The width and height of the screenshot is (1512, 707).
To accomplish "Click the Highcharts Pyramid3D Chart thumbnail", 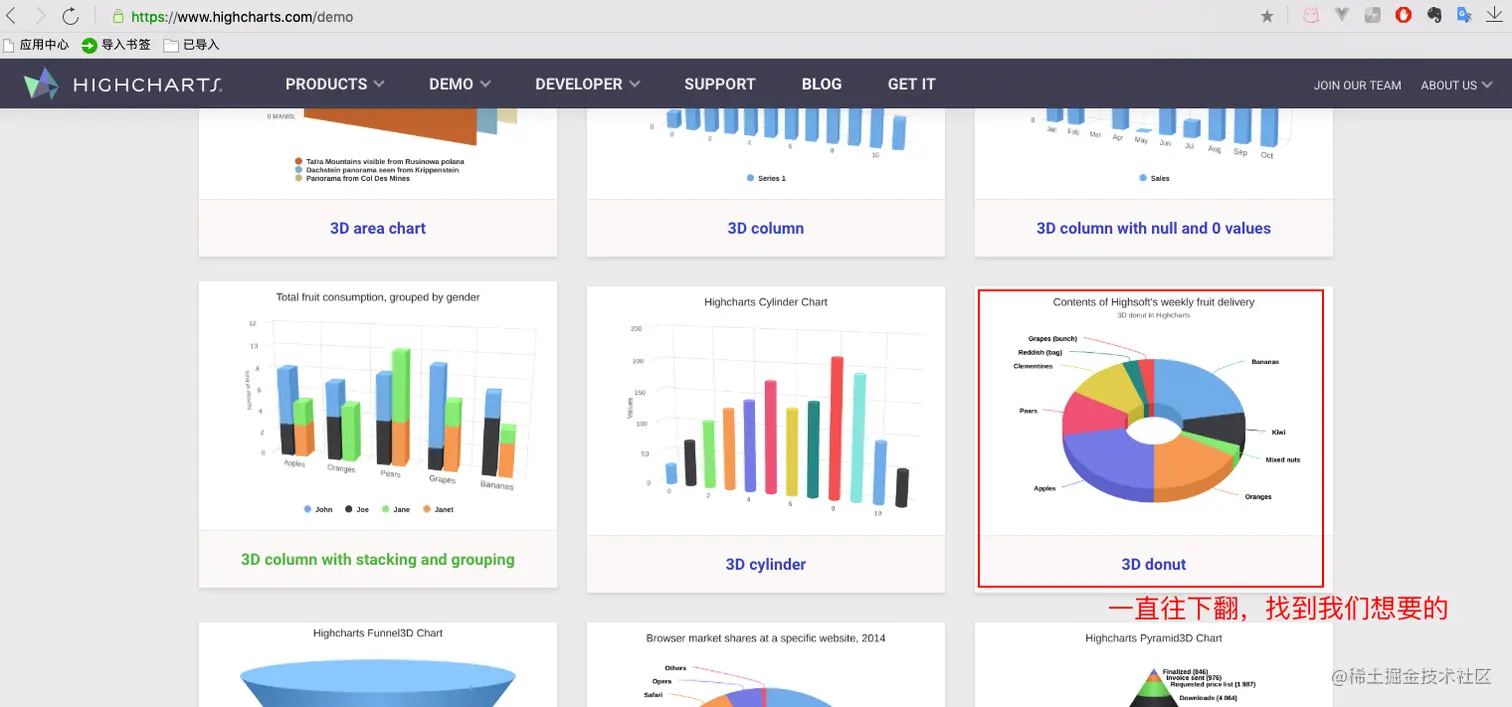I will (x=1154, y=665).
